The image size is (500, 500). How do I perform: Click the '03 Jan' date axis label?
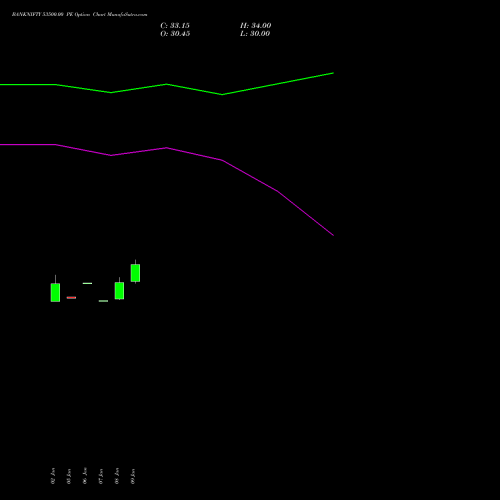point(69,476)
